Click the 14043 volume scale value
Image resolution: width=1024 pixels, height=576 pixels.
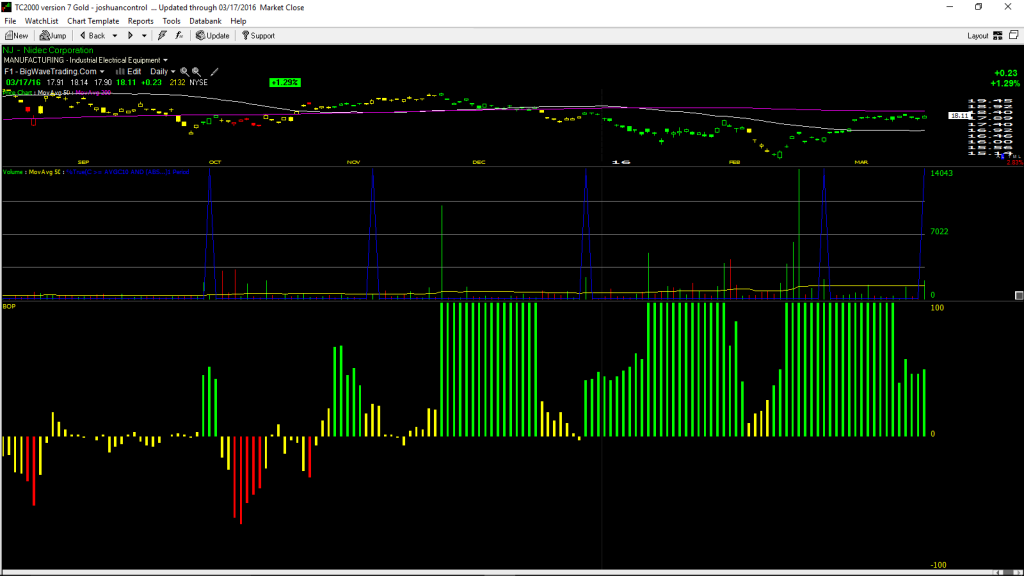tap(941, 173)
